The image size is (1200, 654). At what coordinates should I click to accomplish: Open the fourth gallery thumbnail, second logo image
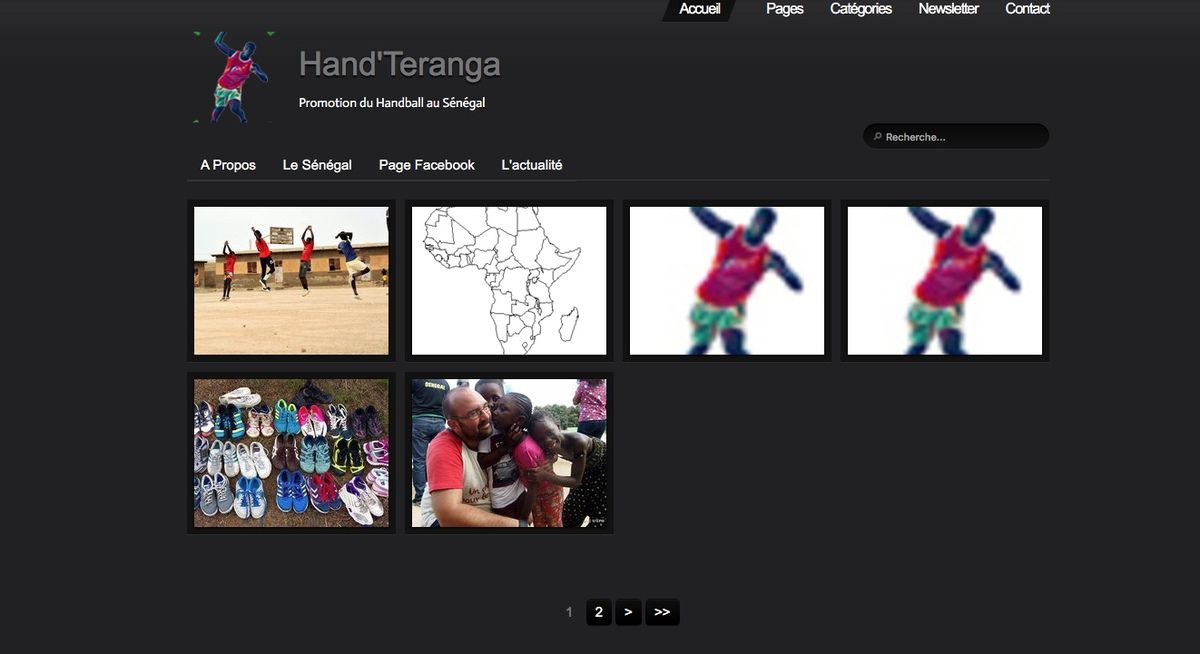945,281
